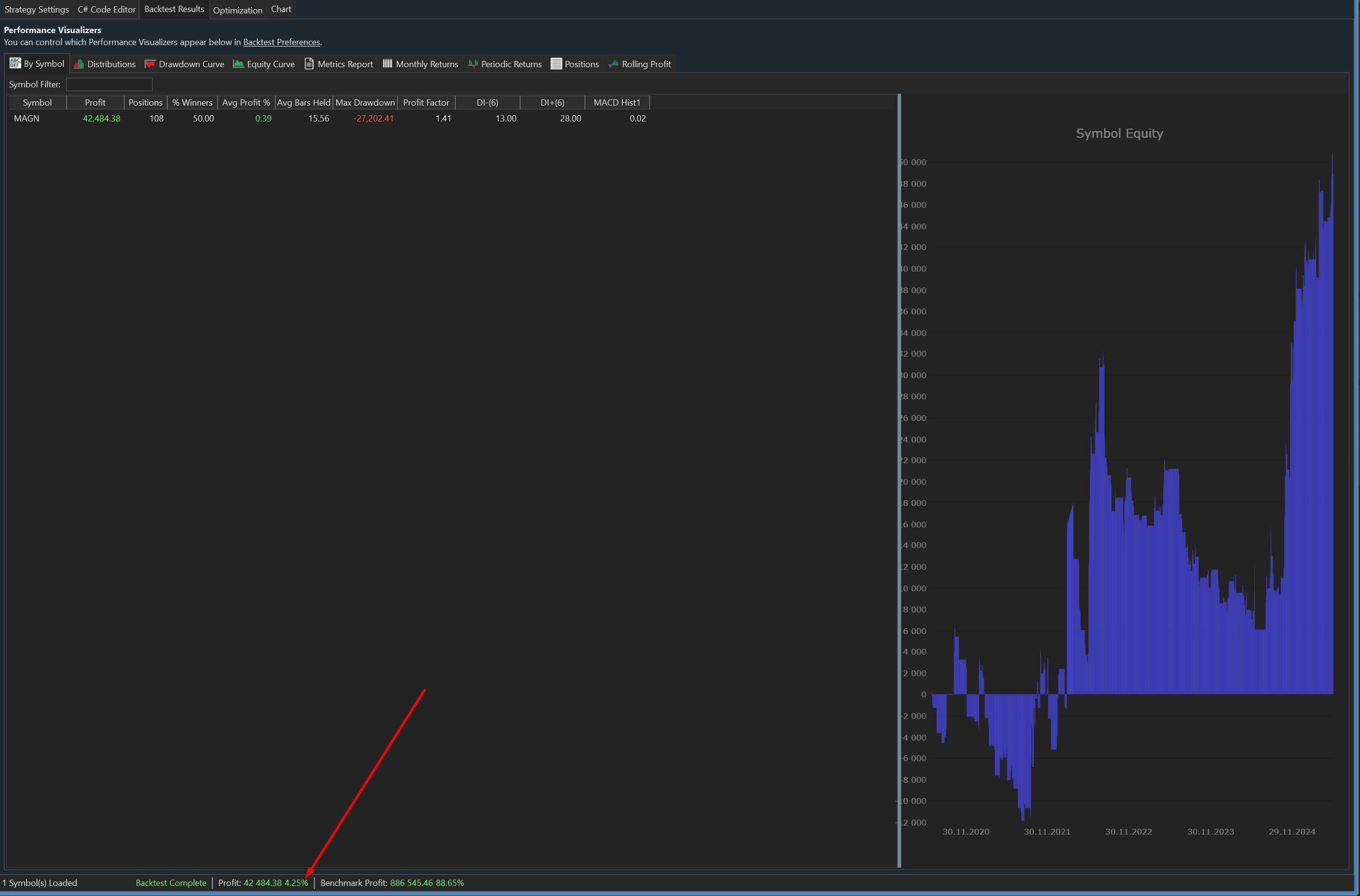
Task: Open the Backtest Preferences link
Action: (281, 42)
